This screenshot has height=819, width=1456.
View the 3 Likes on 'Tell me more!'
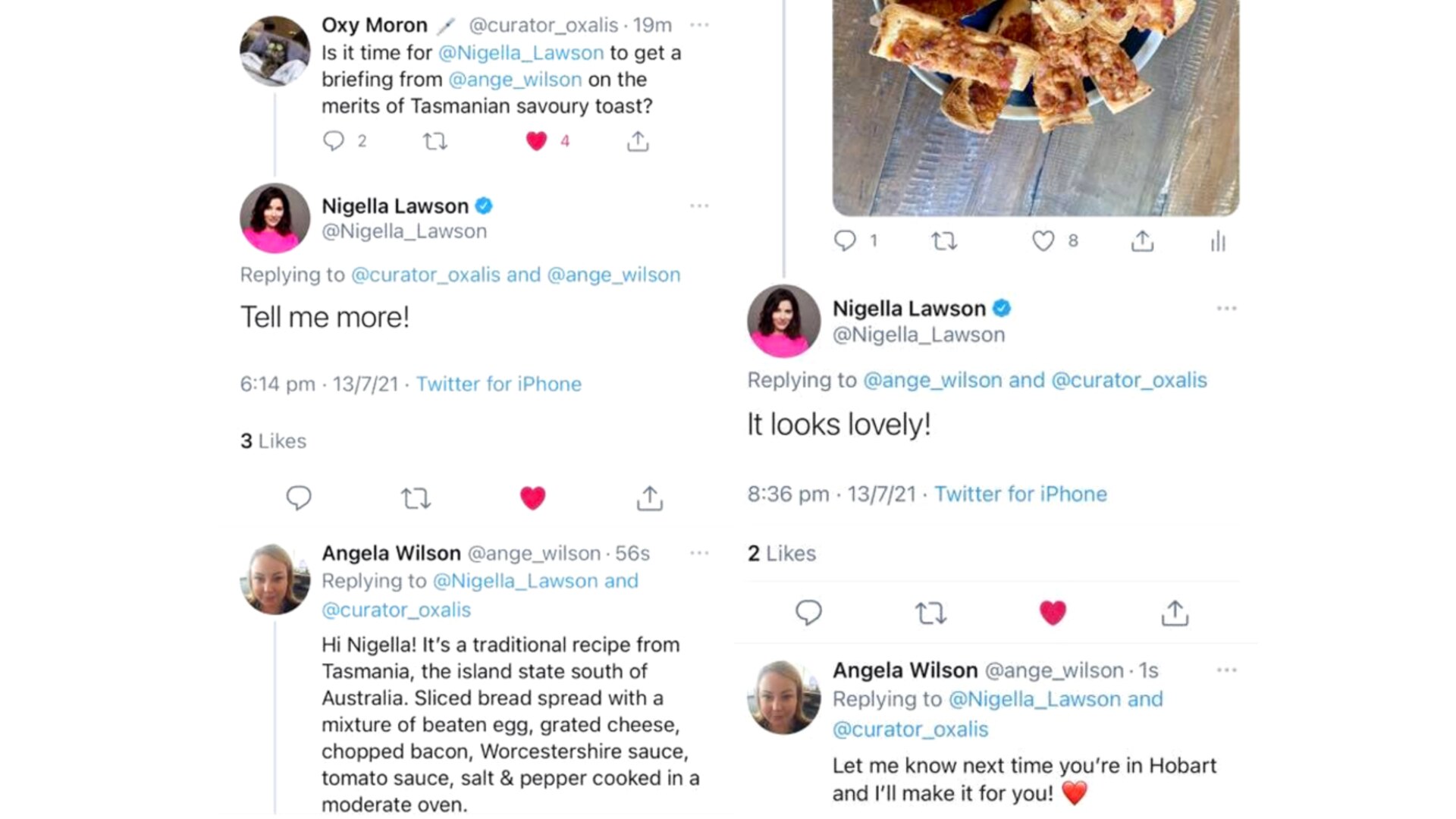273,441
